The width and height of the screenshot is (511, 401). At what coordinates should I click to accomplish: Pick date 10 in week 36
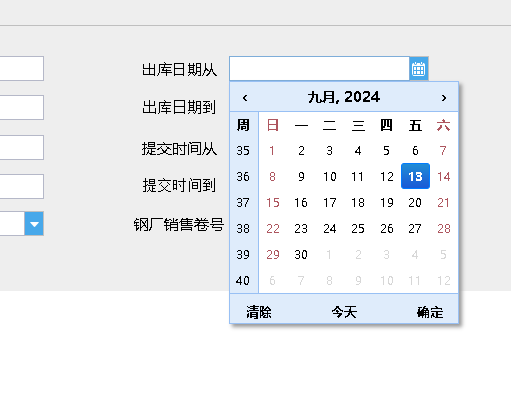[x=329, y=176]
